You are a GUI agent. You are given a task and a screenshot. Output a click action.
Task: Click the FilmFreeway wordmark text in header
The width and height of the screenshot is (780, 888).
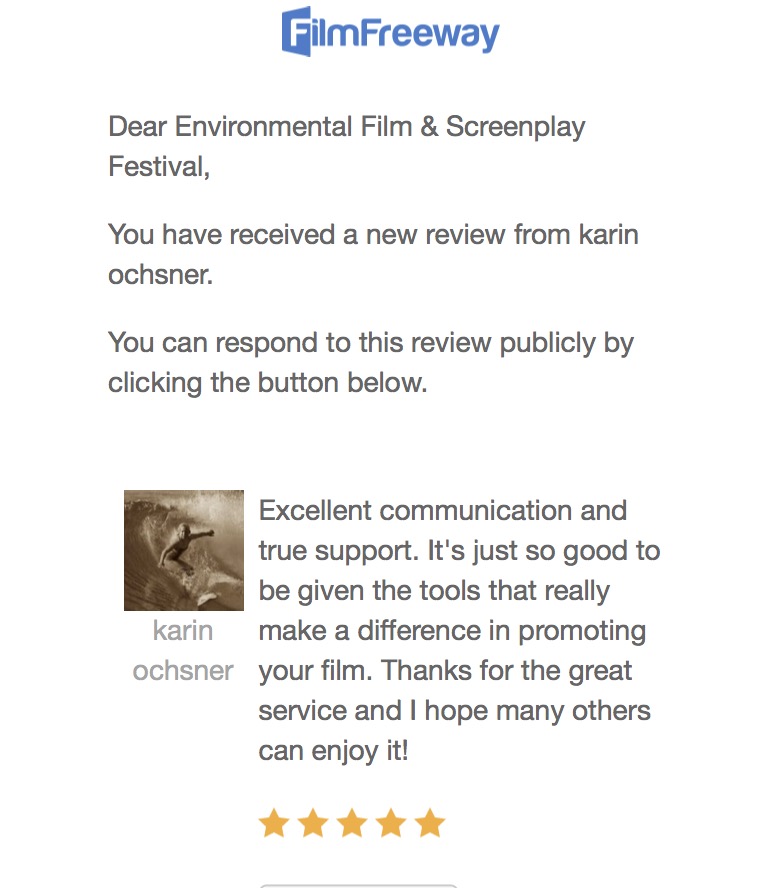tap(407, 33)
